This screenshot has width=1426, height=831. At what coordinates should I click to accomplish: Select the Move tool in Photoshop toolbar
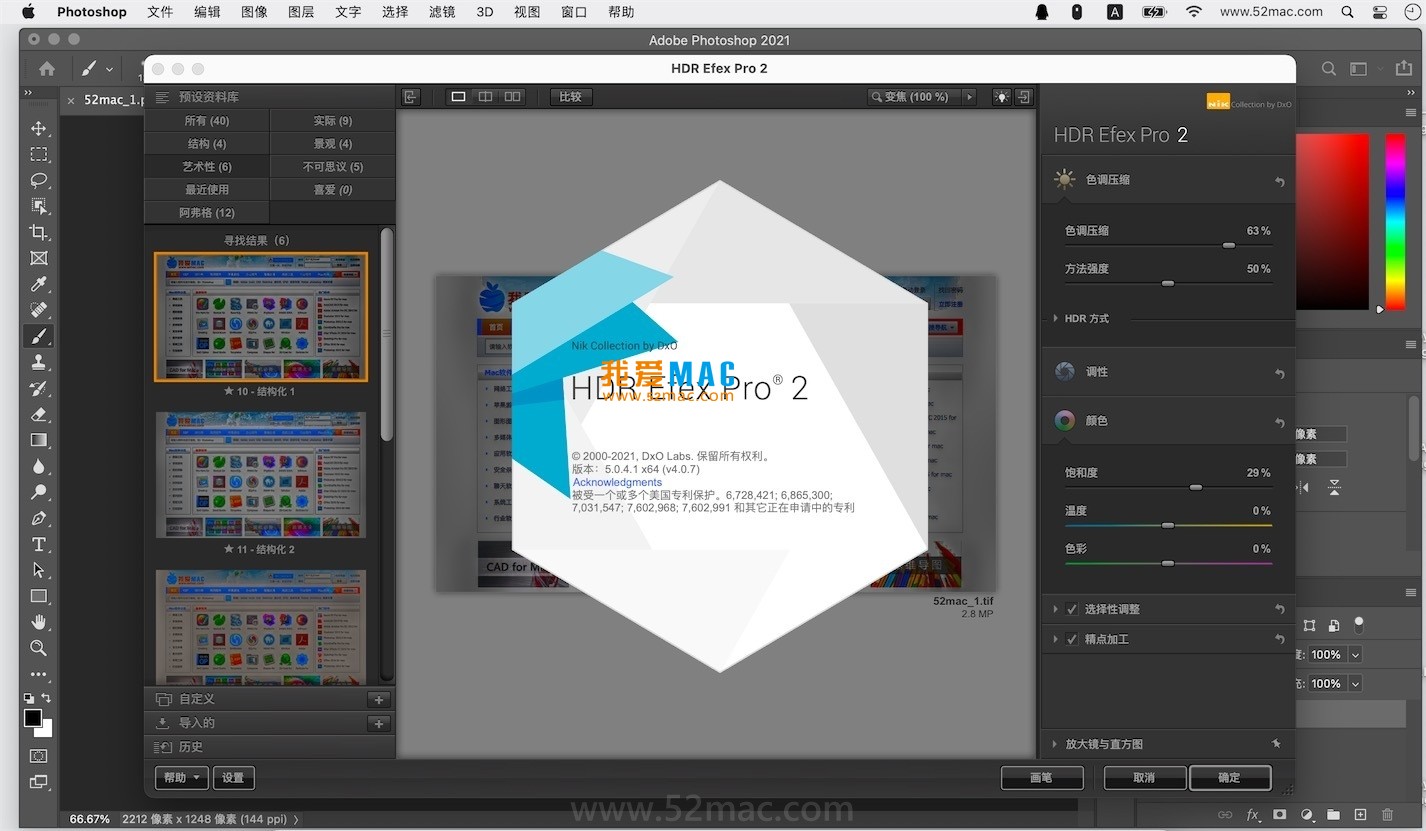[39, 129]
